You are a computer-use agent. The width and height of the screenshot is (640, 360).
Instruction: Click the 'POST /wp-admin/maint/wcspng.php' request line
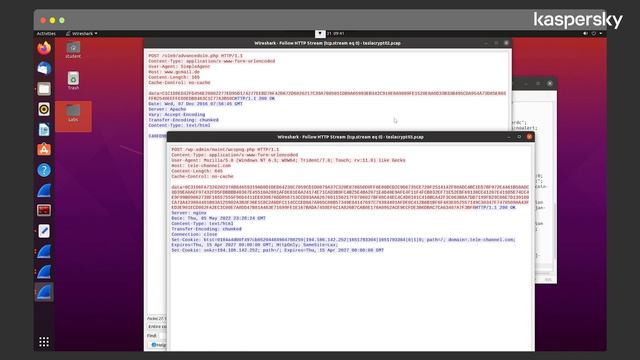click(225, 150)
